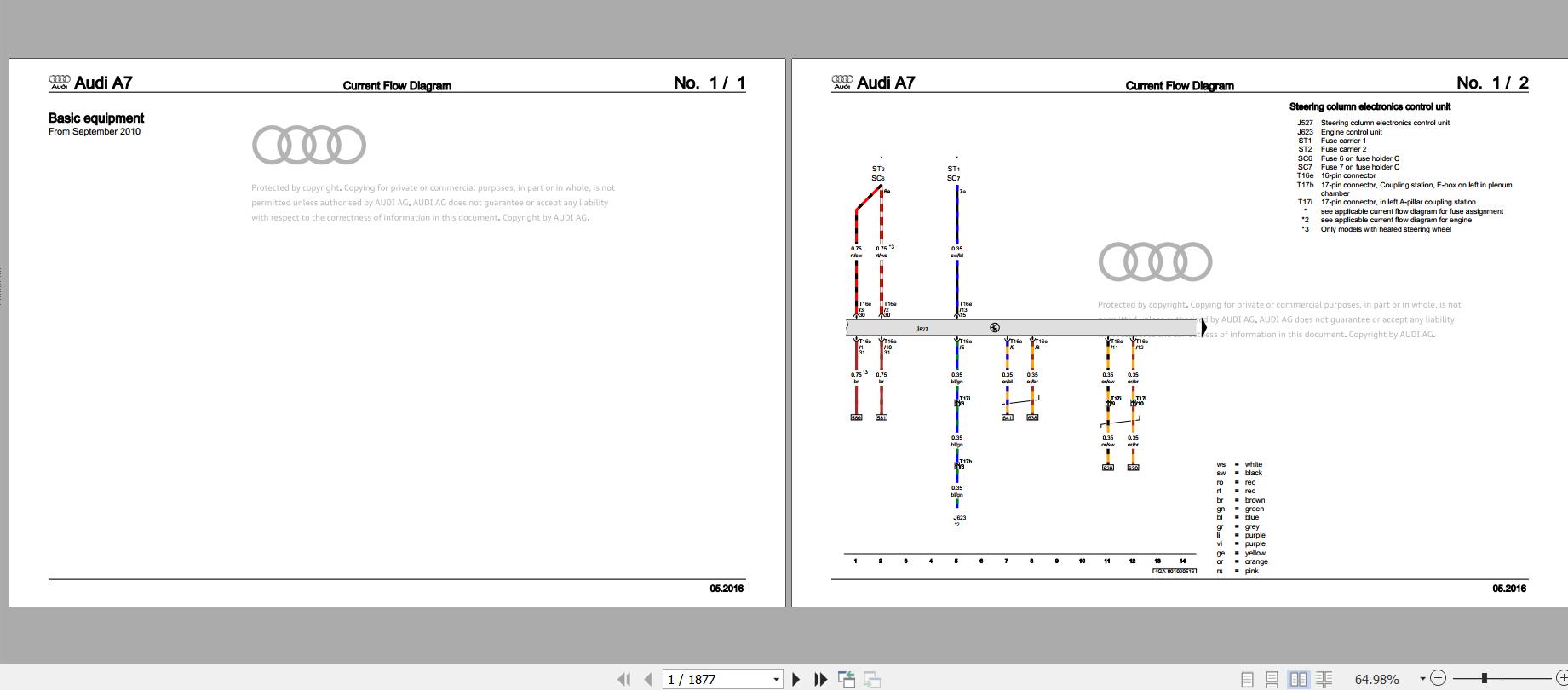Click '05.2016' date on the second page
This screenshot has height=690, width=1568.
1509,589
